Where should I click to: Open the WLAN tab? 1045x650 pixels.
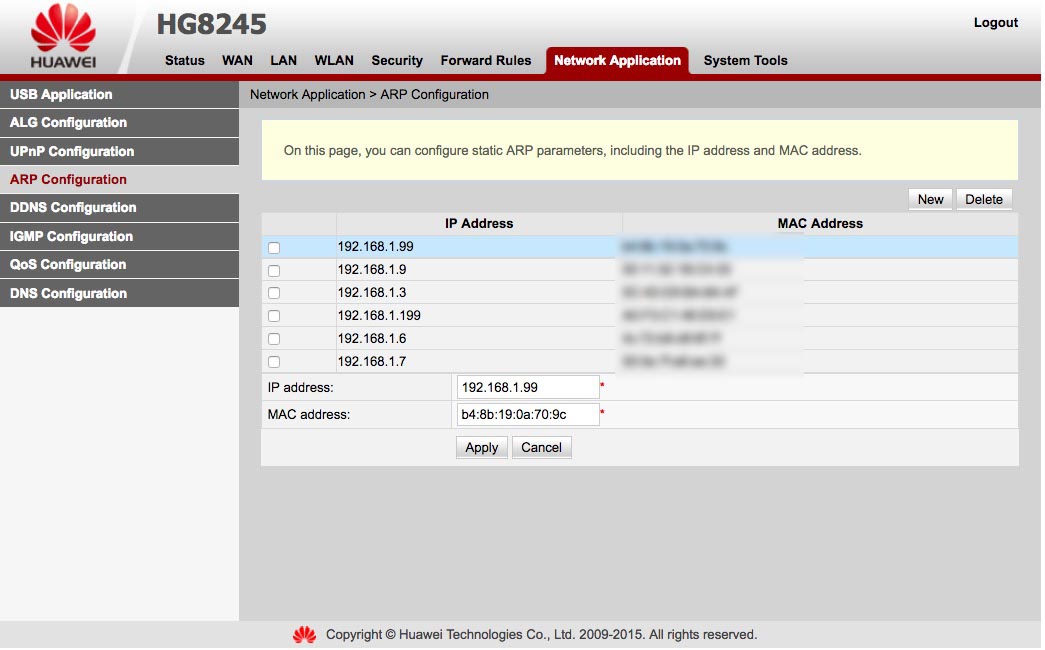pyautogui.click(x=334, y=61)
